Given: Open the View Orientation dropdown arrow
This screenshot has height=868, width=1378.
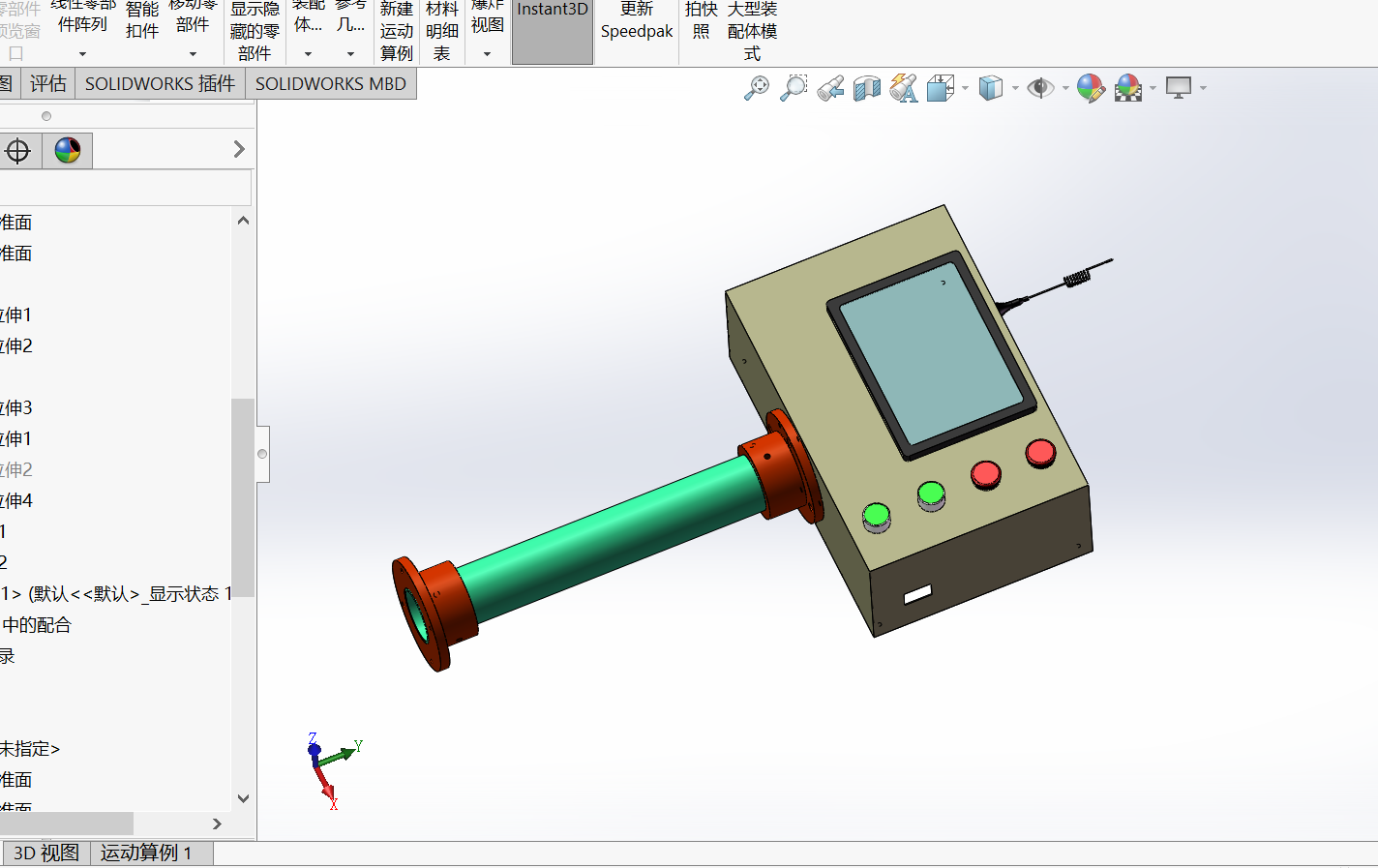Looking at the screenshot, I should click(x=965, y=89).
